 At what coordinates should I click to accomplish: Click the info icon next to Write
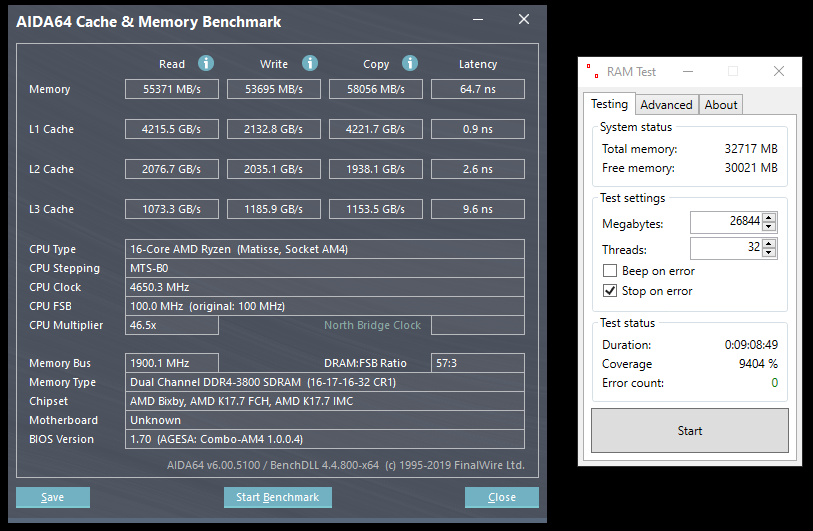click(x=310, y=63)
